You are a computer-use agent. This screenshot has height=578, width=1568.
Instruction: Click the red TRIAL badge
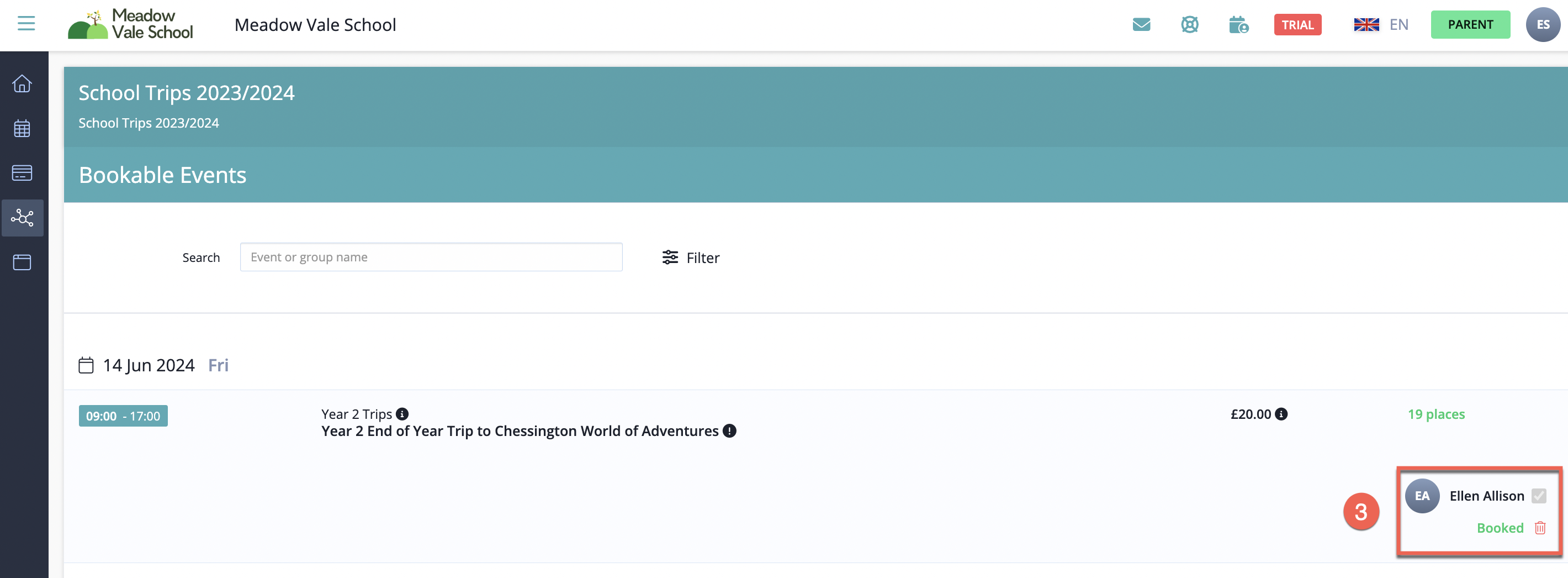click(1297, 25)
